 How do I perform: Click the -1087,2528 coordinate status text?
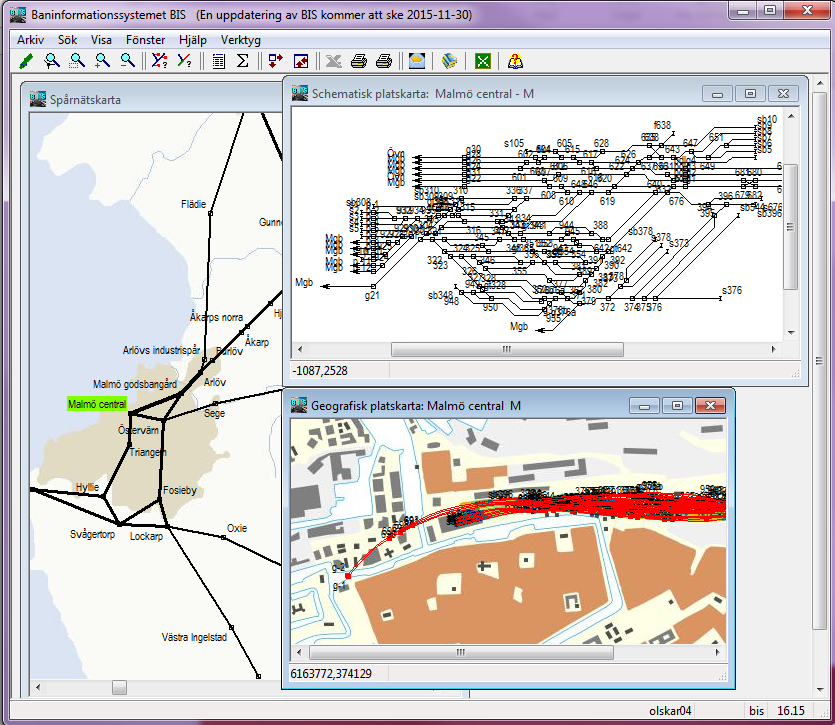point(321,371)
